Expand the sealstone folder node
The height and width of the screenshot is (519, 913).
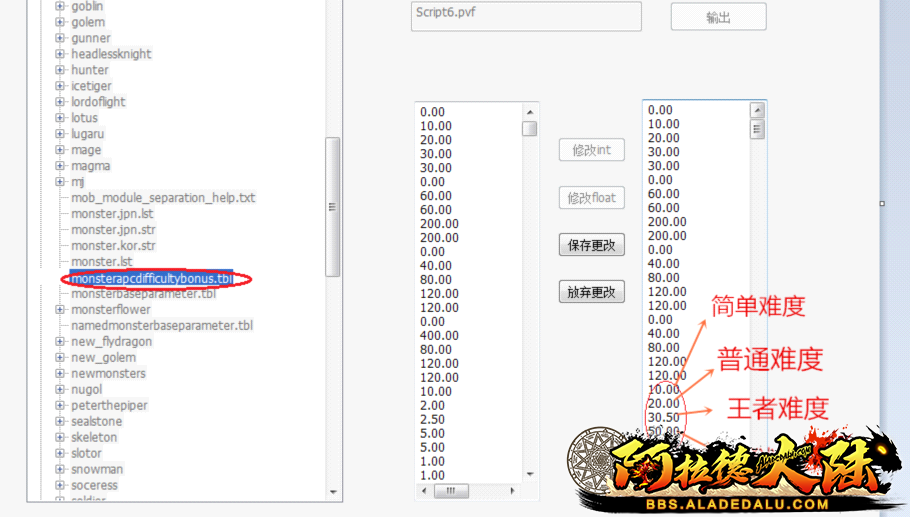pos(60,422)
